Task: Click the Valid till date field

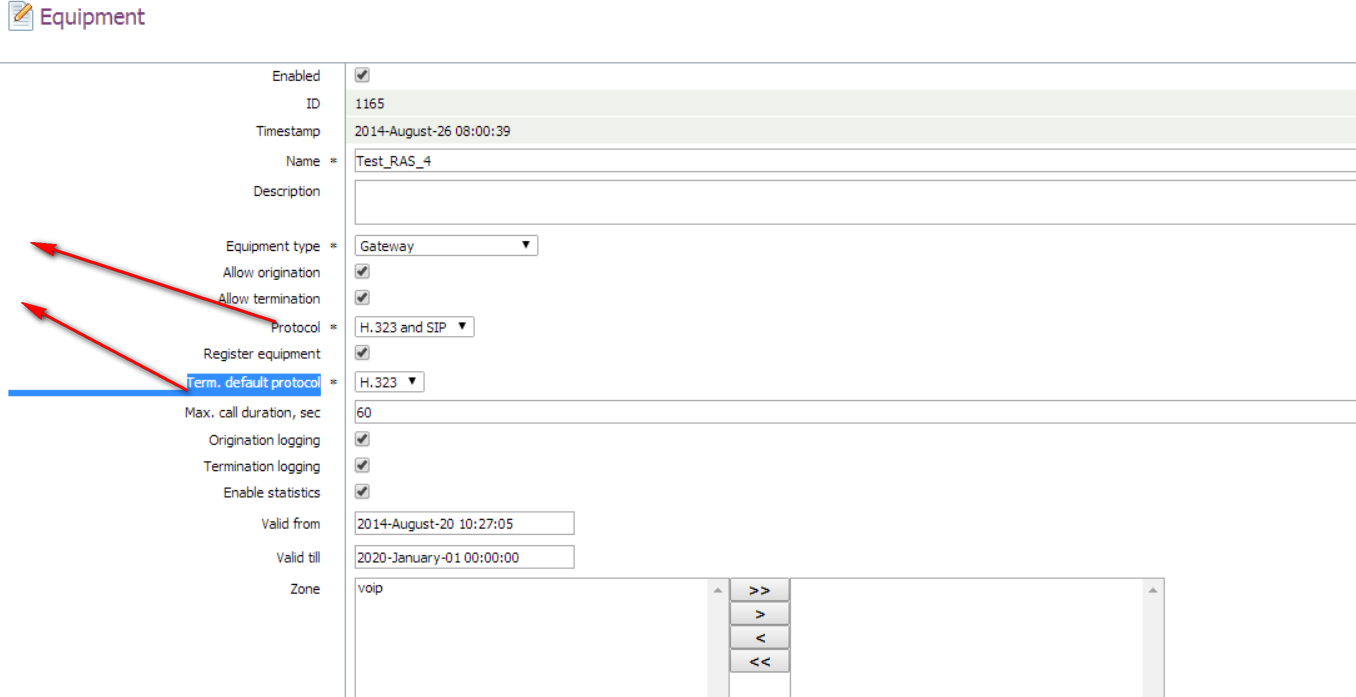Action: coord(465,557)
